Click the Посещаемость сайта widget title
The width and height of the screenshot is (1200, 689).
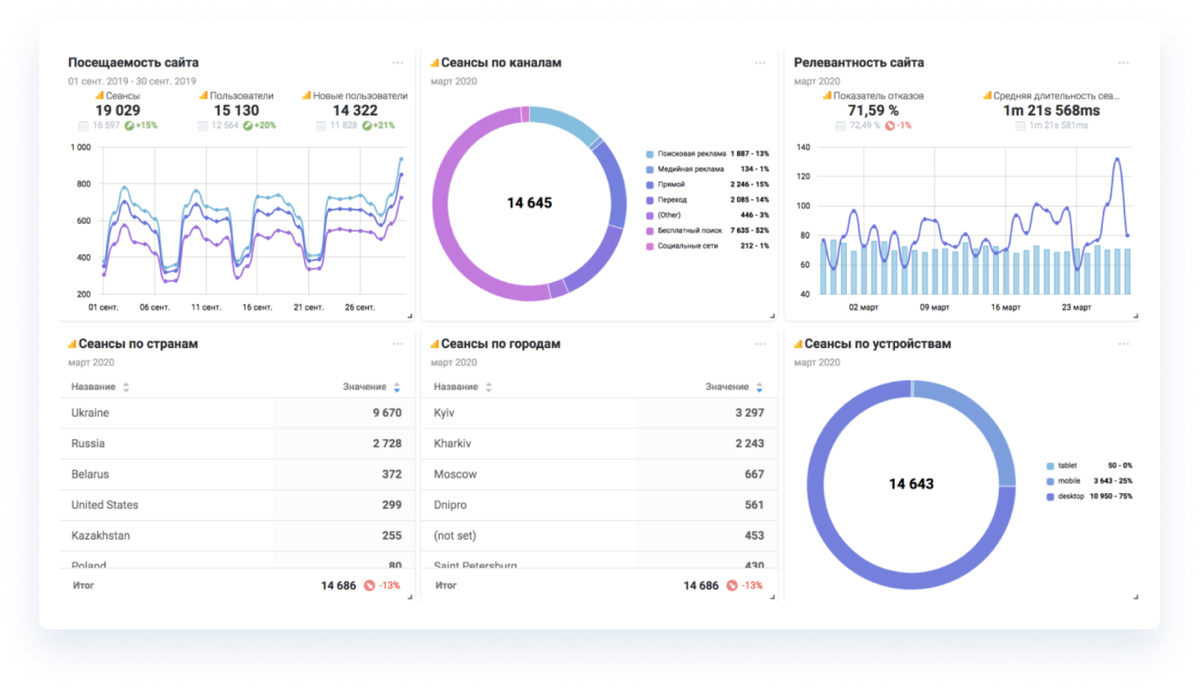[x=133, y=62]
